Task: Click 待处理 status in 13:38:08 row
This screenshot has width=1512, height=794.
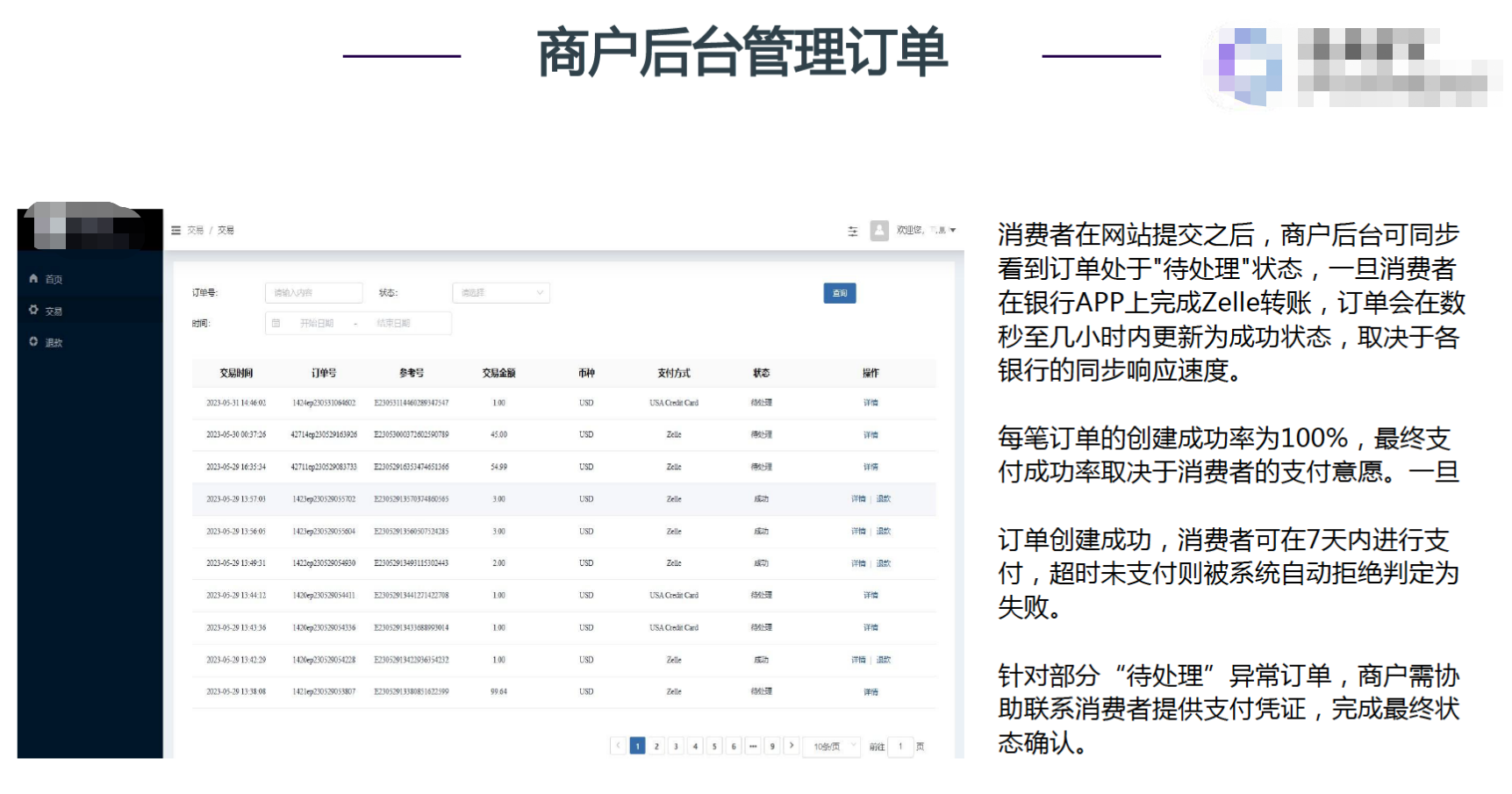Action: tap(761, 692)
